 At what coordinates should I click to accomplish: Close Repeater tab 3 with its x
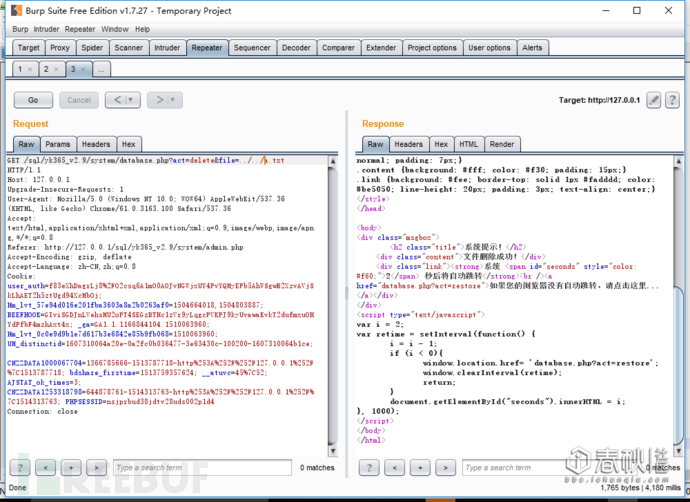tap(83, 70)
